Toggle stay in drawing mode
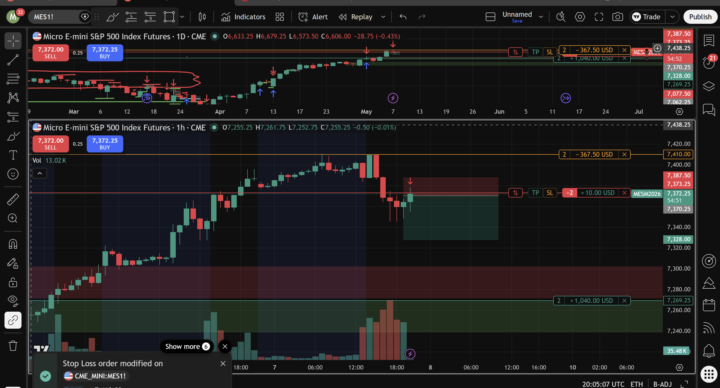Viewport: 720px width, 388px height. [13, 263]
